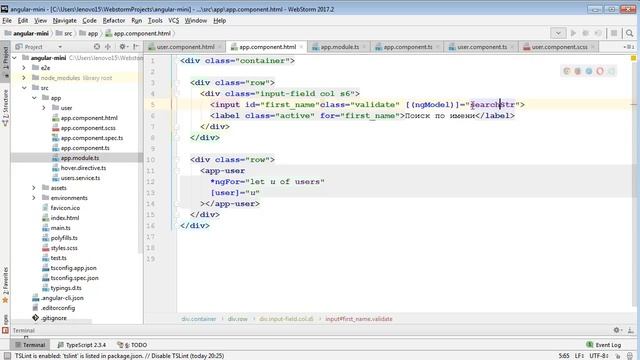
Task: Open the Navigate menu
Action: pos(64,20)
